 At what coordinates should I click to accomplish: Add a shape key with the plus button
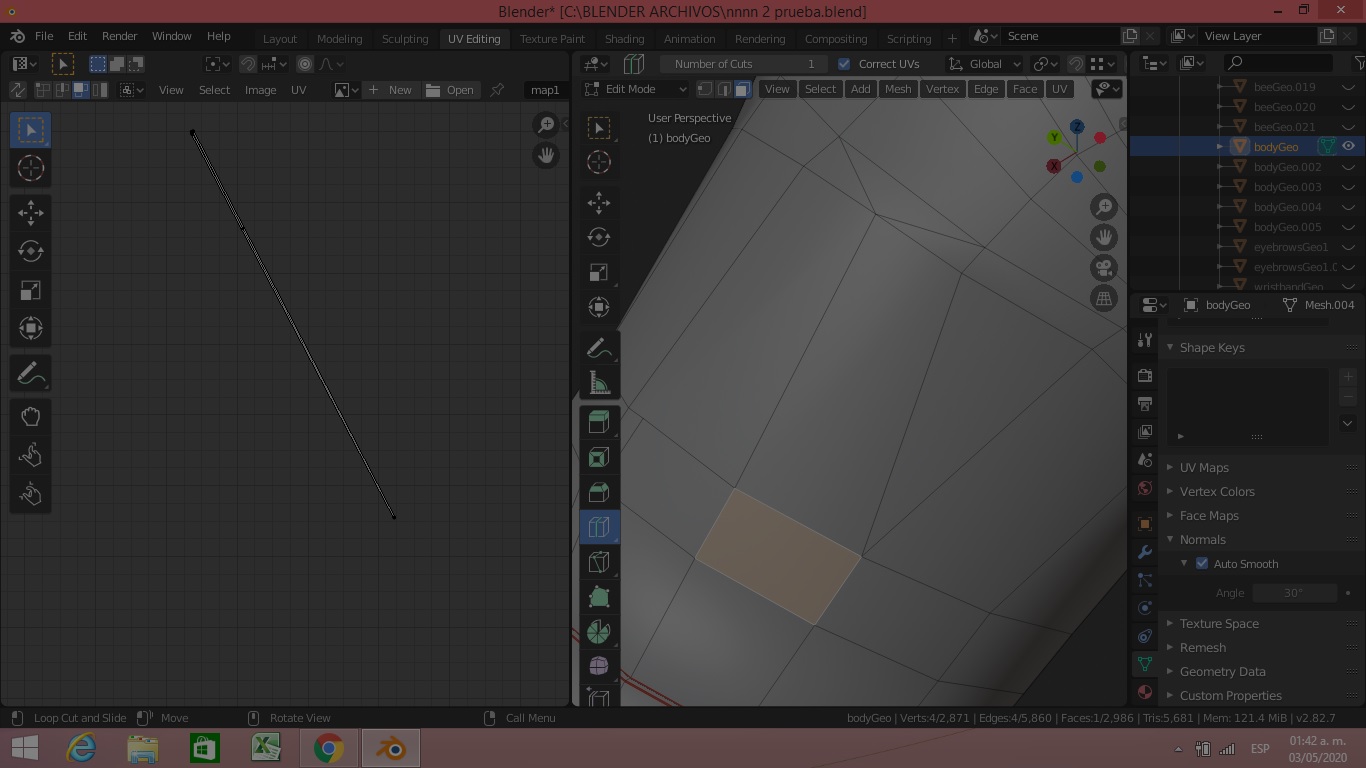(1348, 377)
